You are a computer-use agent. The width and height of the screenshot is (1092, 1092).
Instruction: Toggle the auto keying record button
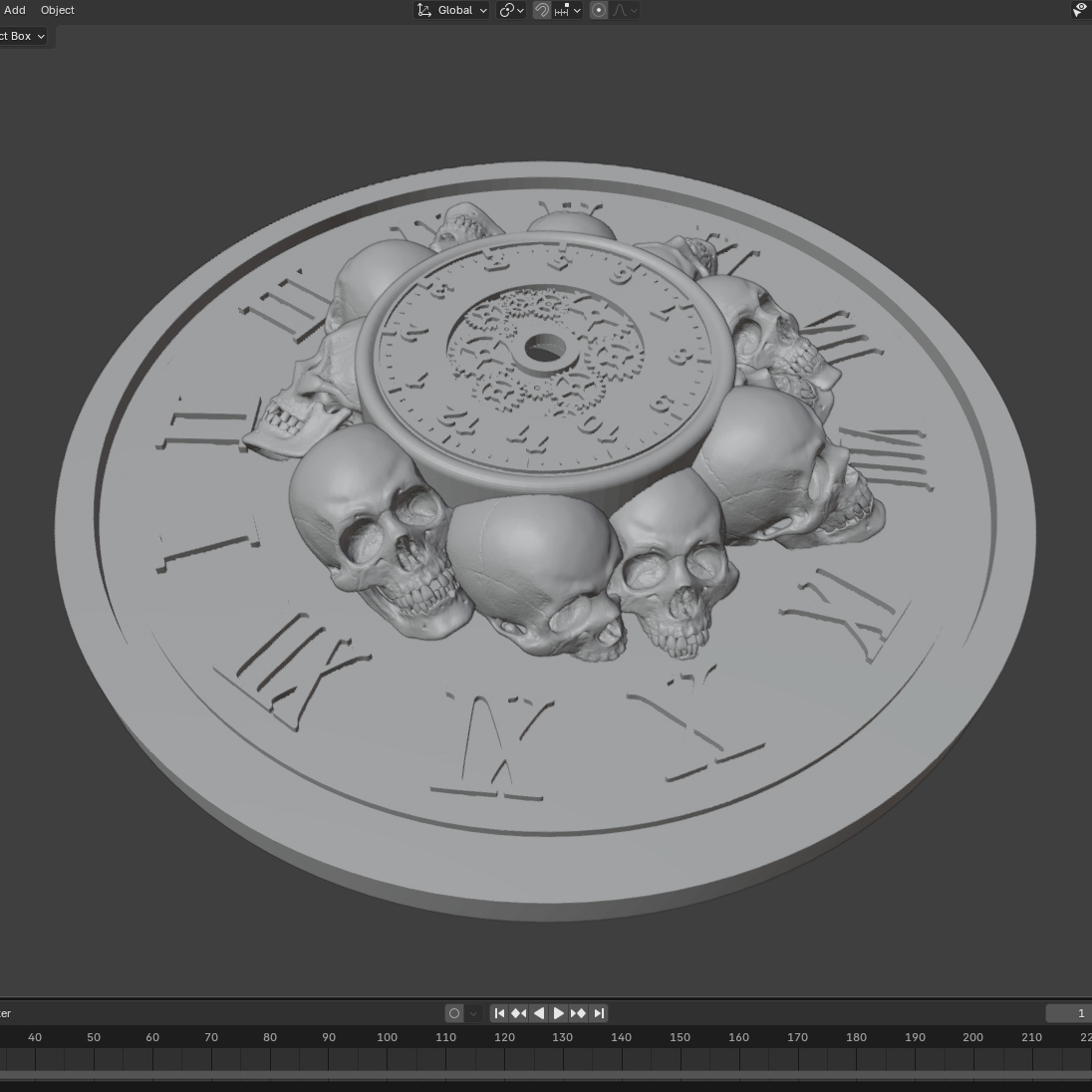[454, 1013]
